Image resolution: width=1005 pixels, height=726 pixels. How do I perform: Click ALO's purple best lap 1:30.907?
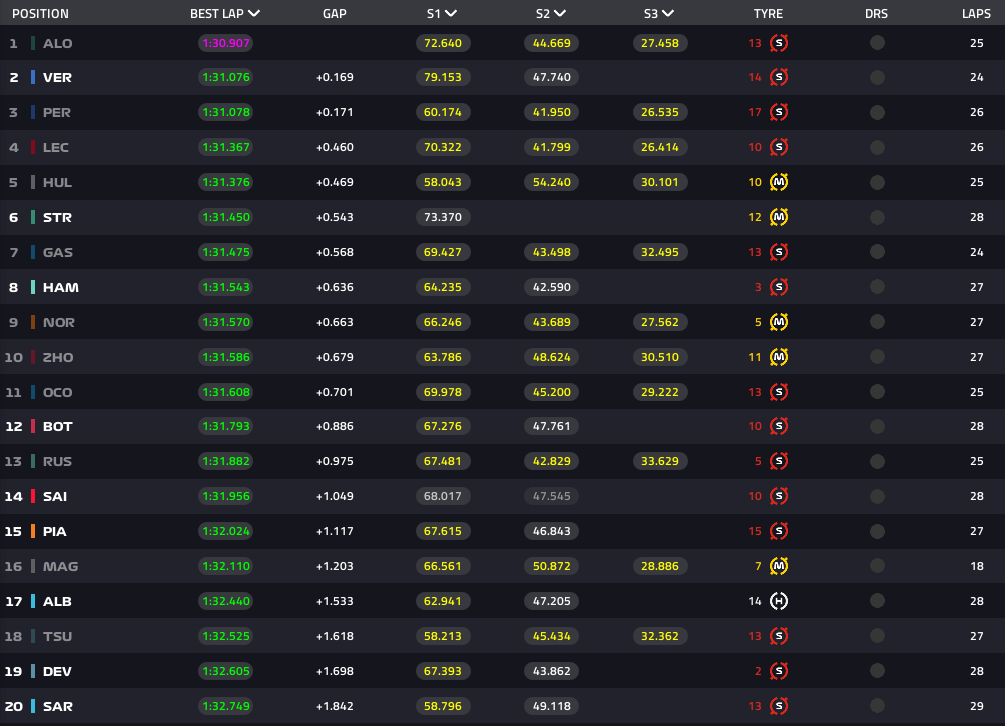(x=225, y=43)
